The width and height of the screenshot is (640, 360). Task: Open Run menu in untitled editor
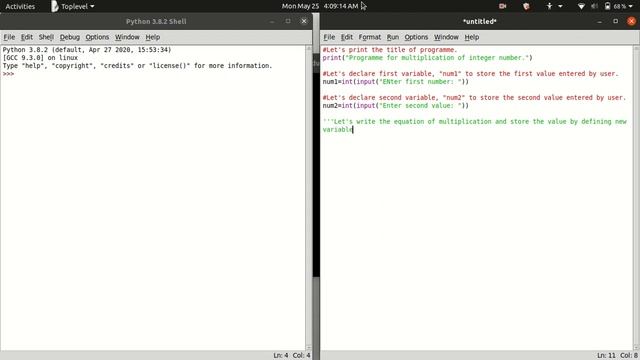(x=393, y=37)
